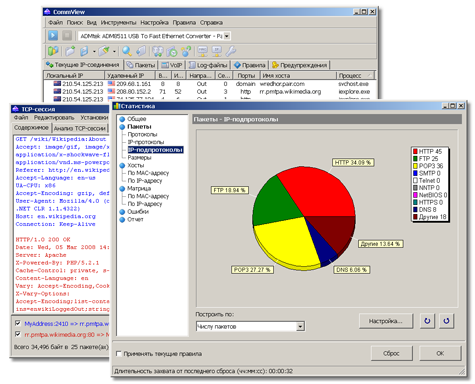Click the DNS 6.06 % chart label

coord(352,270)
